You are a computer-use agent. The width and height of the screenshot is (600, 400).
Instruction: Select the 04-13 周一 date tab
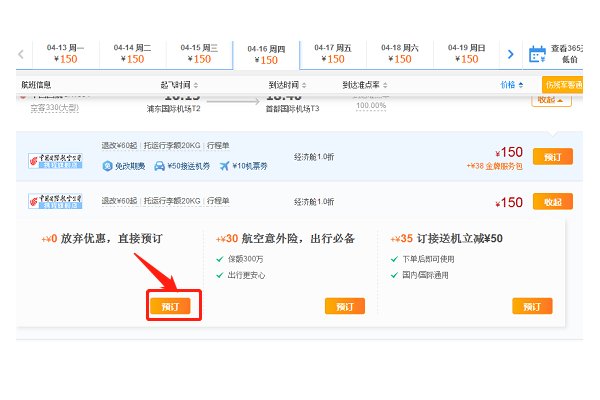pos(65,54)
